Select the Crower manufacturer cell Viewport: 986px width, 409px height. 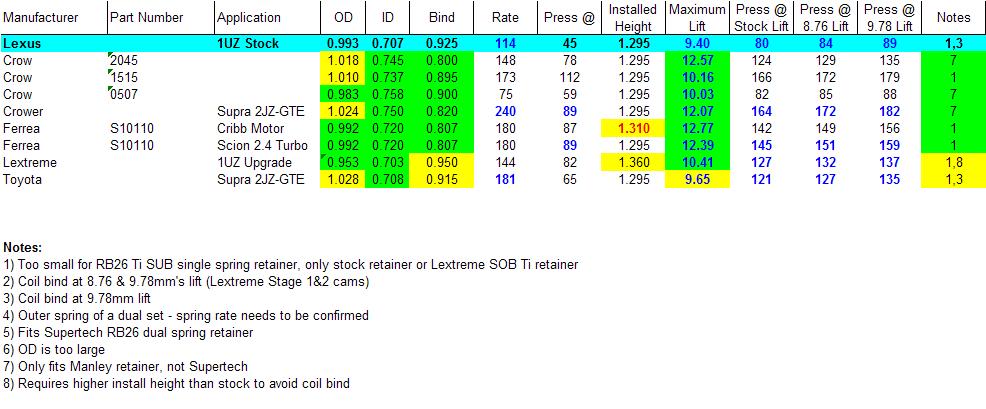pyautogui.click(x=53, y=112)
